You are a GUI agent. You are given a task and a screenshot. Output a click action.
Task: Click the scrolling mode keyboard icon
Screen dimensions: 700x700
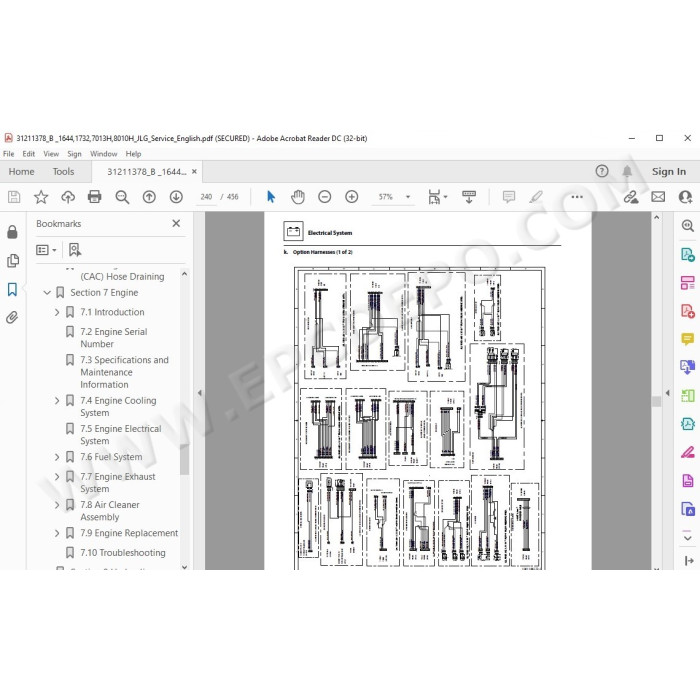469,197
